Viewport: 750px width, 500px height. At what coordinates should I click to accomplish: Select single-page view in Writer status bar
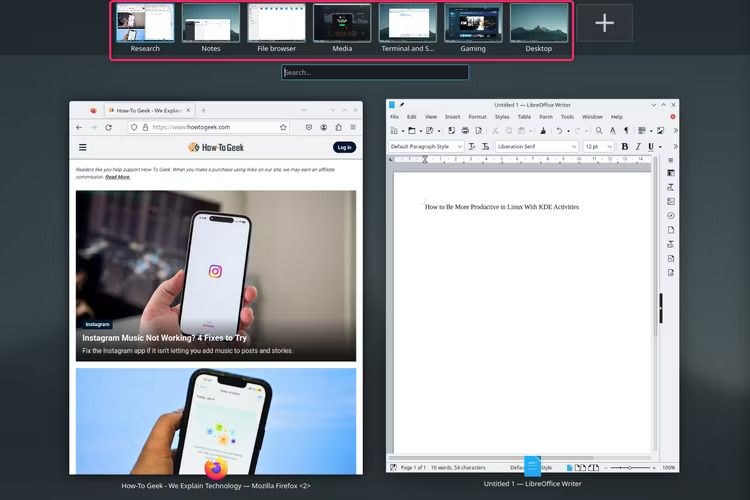click(x=570, y=467)
